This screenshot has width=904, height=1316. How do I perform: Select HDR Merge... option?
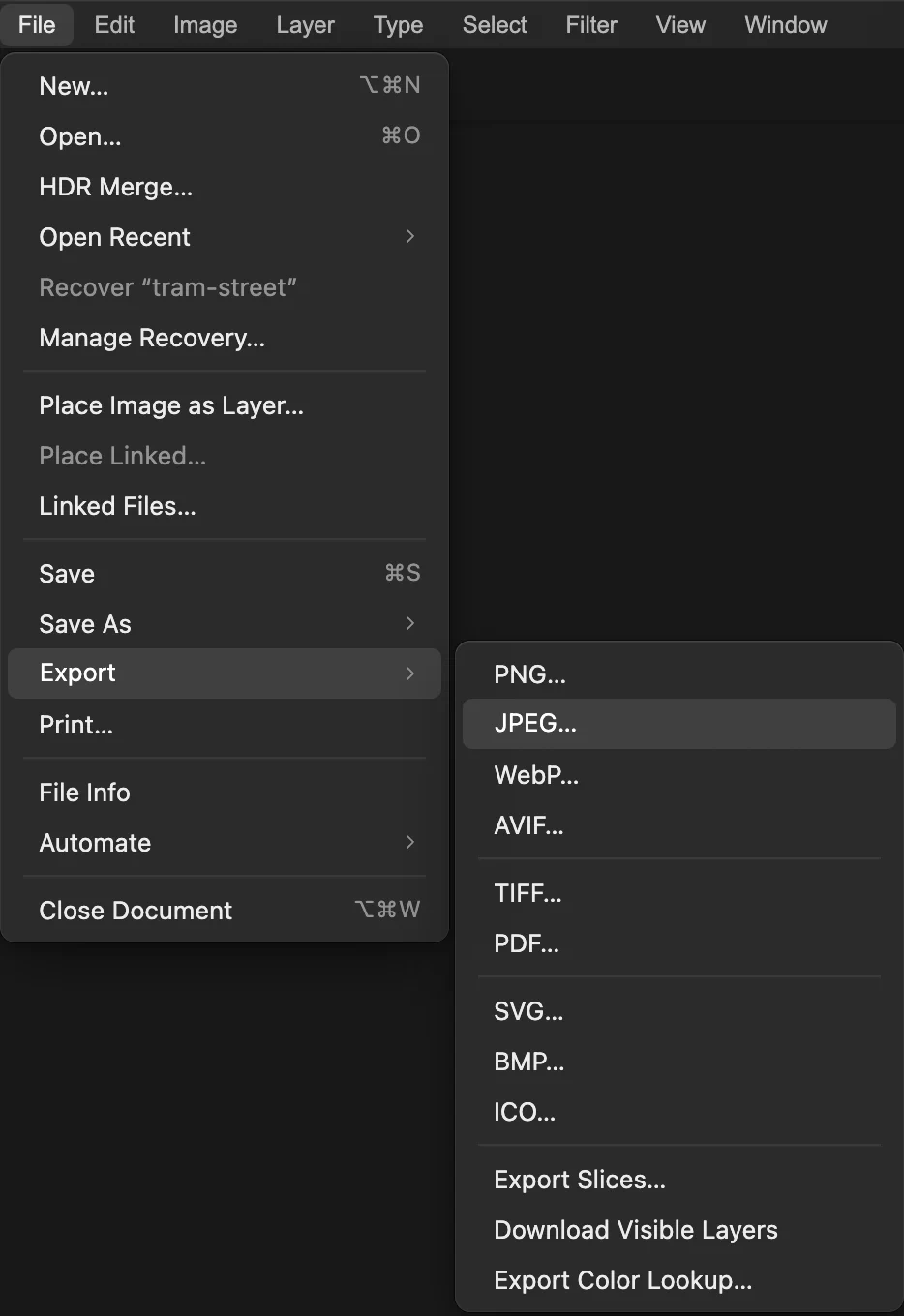click(225, 187)
